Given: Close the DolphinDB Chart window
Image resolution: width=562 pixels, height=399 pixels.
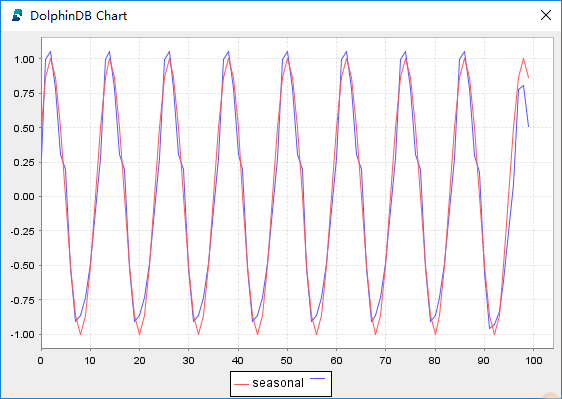Looking at the screenshot, I should tap(546, 15).
